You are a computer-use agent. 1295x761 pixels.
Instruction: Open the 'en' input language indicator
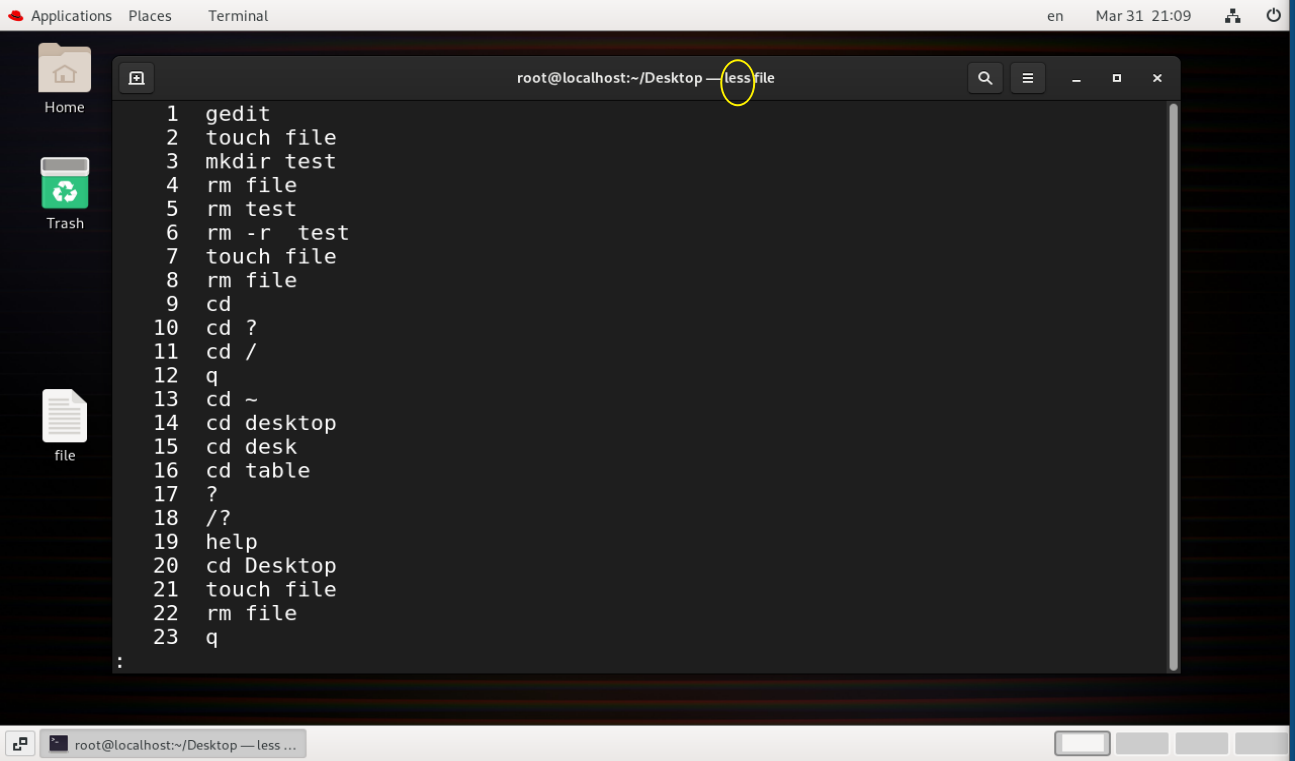[x=1055, y=16]
